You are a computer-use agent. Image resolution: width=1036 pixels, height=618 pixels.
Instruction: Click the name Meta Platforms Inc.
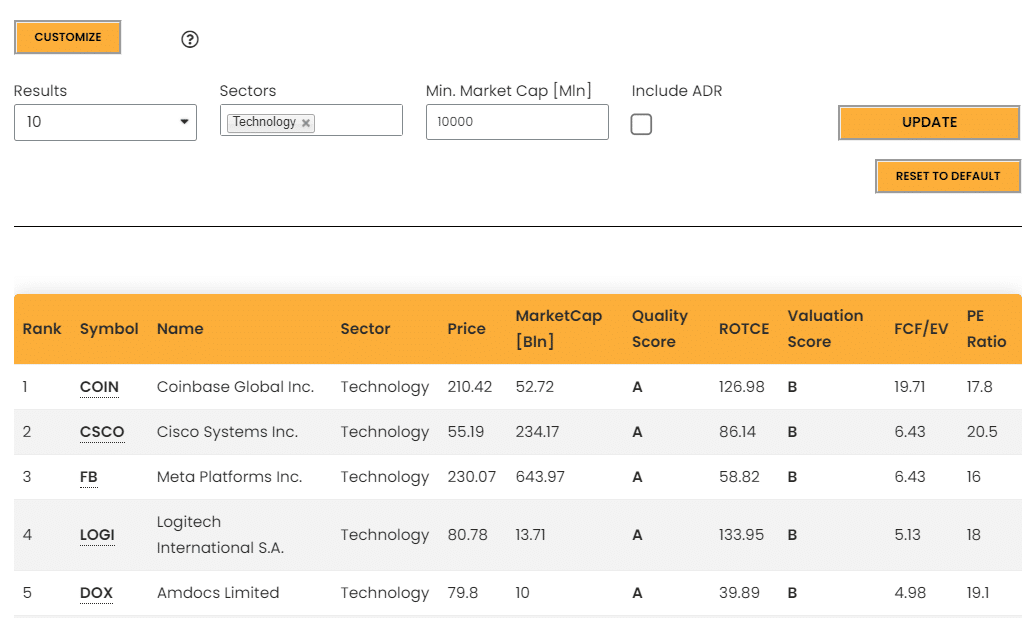pyautogui.click(x=229, y=477)
